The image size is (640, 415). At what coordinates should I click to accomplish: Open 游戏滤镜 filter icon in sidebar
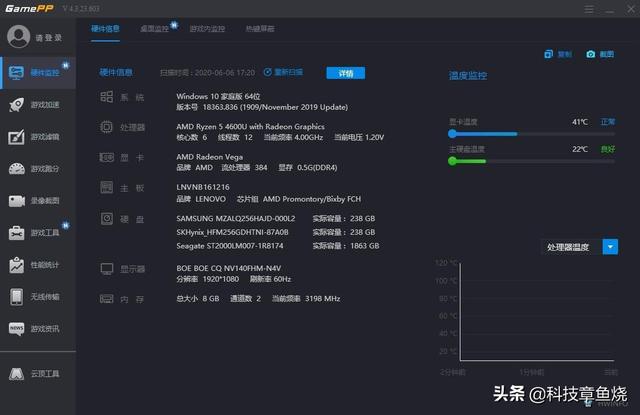pos(16,137)
